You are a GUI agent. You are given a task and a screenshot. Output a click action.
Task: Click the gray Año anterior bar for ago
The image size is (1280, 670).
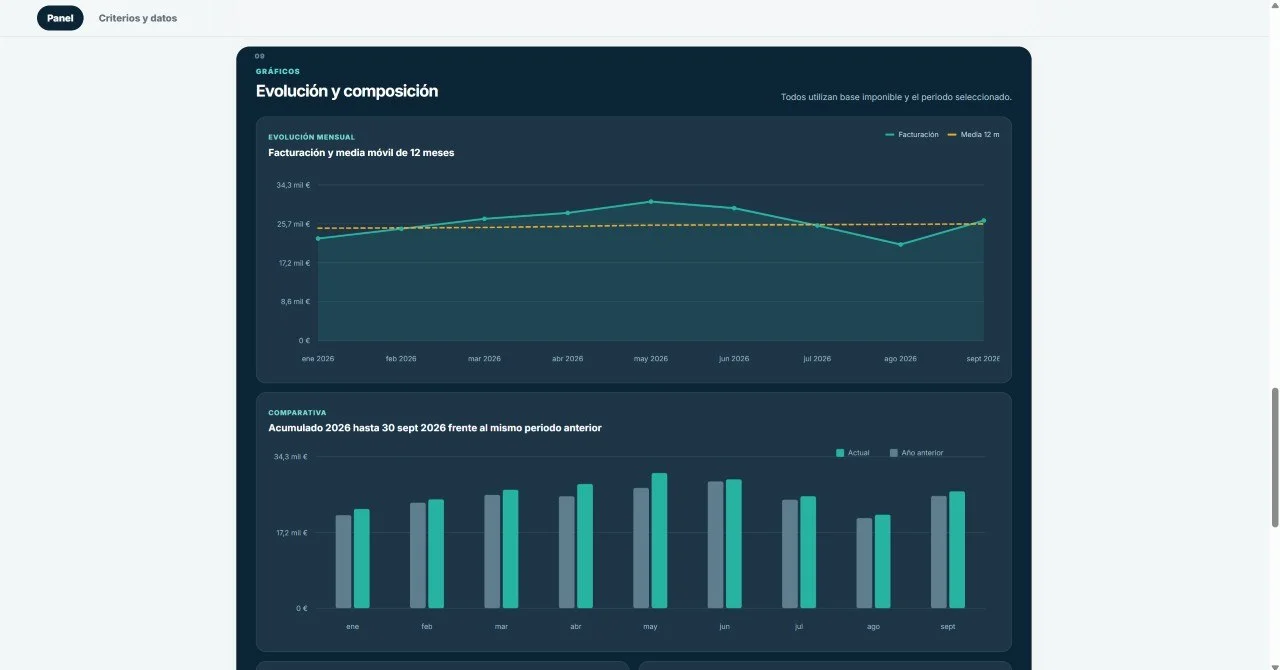(864, 563)
